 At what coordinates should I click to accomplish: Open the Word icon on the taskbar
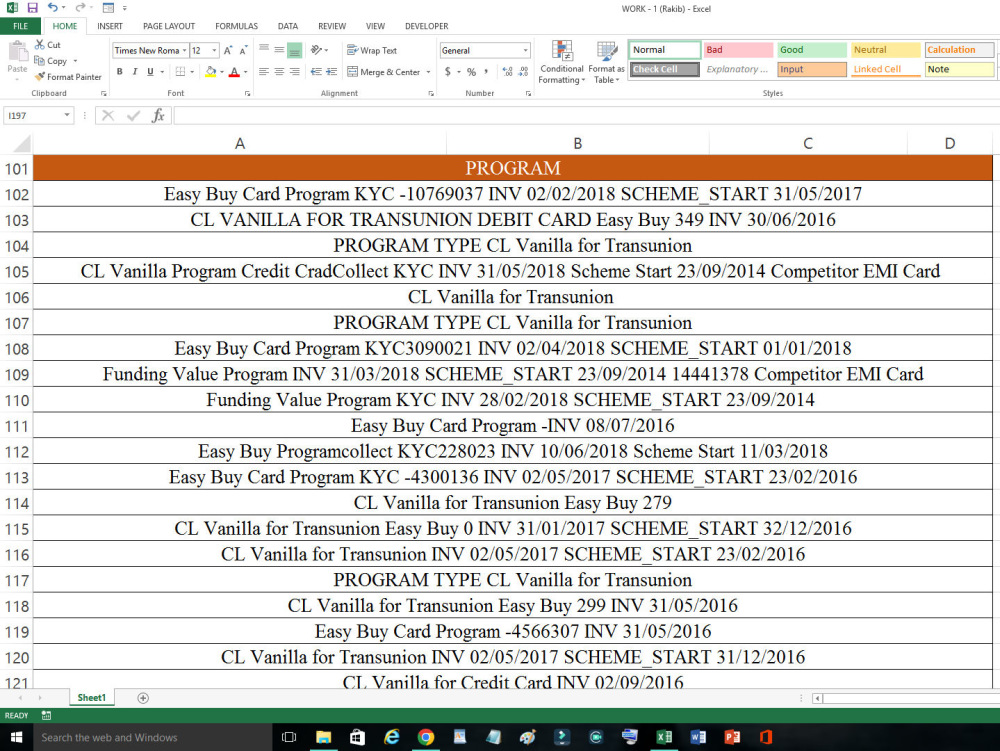point(698,737)
